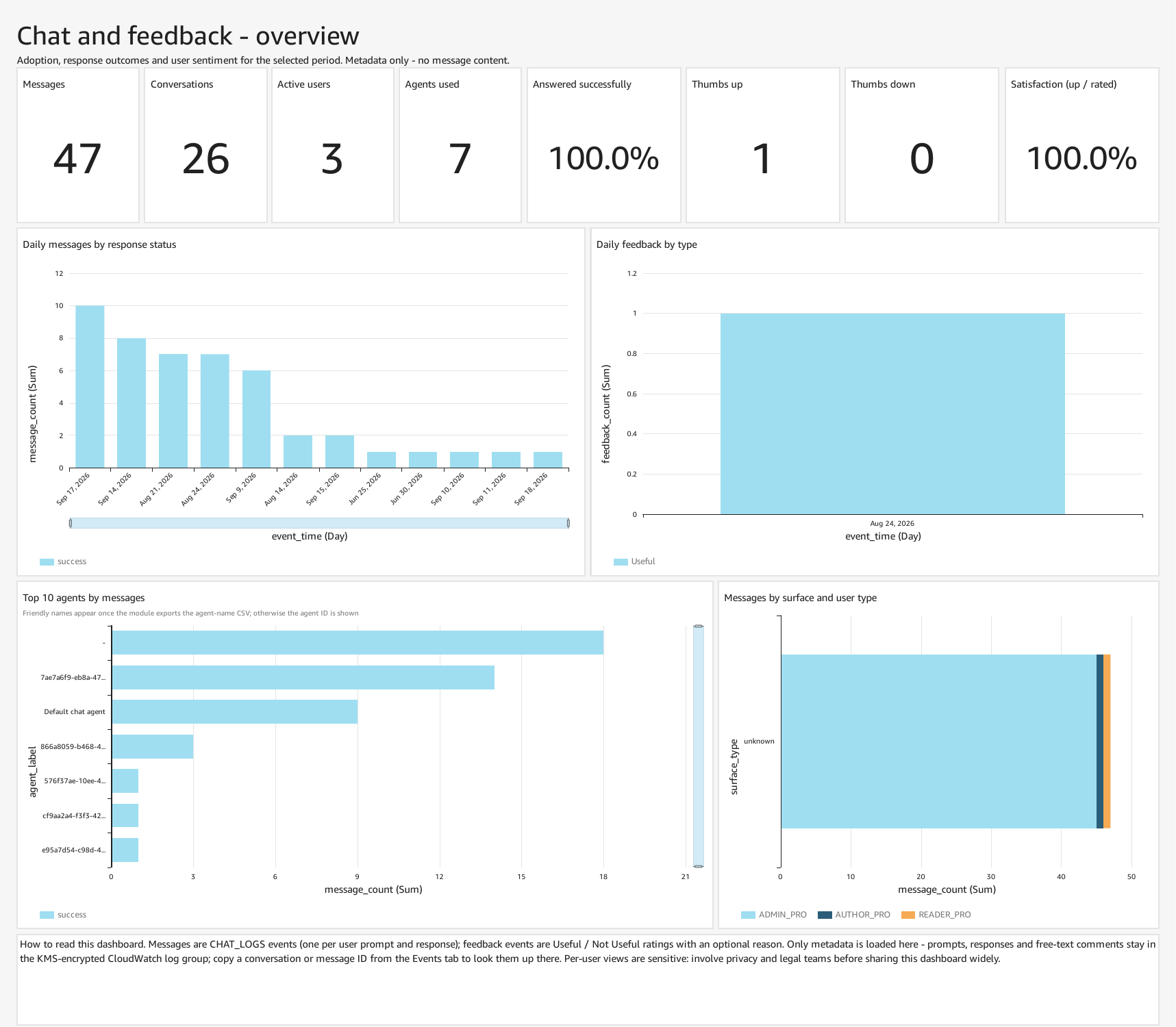This screenshot has height=1027, width=1176.
Task: Click the Satisfaction (up / rated) 100.0% value
Action: coord(1081,159)
